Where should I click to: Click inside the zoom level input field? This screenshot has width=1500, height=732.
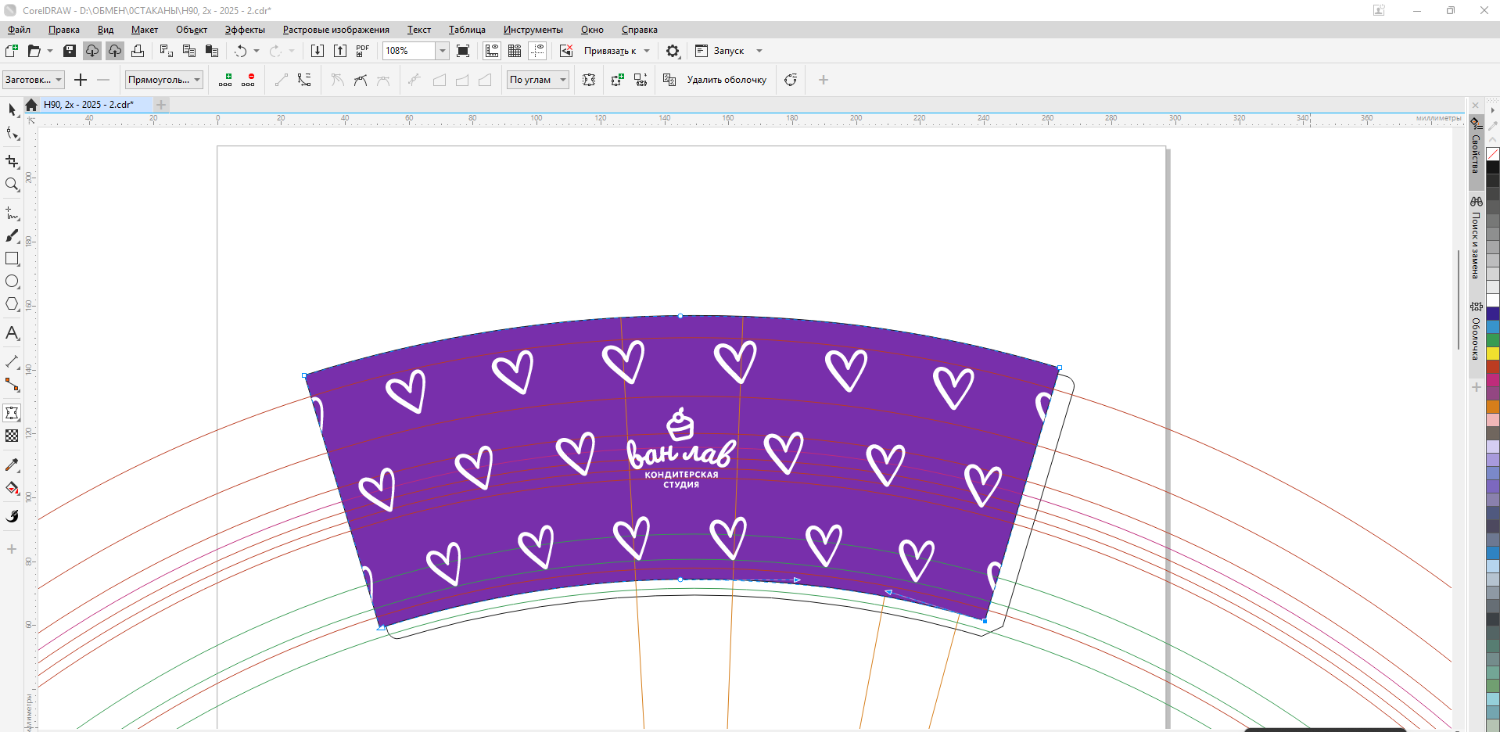click(x=409, y=50)
